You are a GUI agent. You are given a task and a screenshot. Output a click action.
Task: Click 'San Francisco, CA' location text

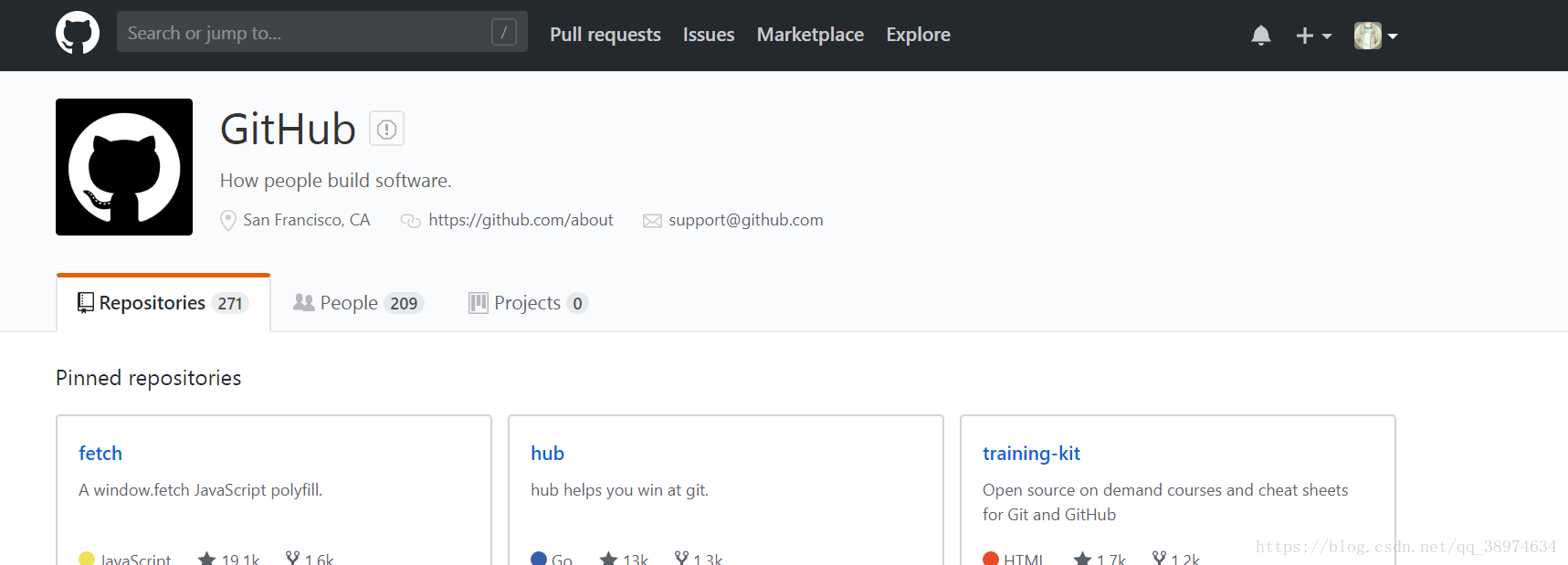pyautogui.click(x=306, y=220)
